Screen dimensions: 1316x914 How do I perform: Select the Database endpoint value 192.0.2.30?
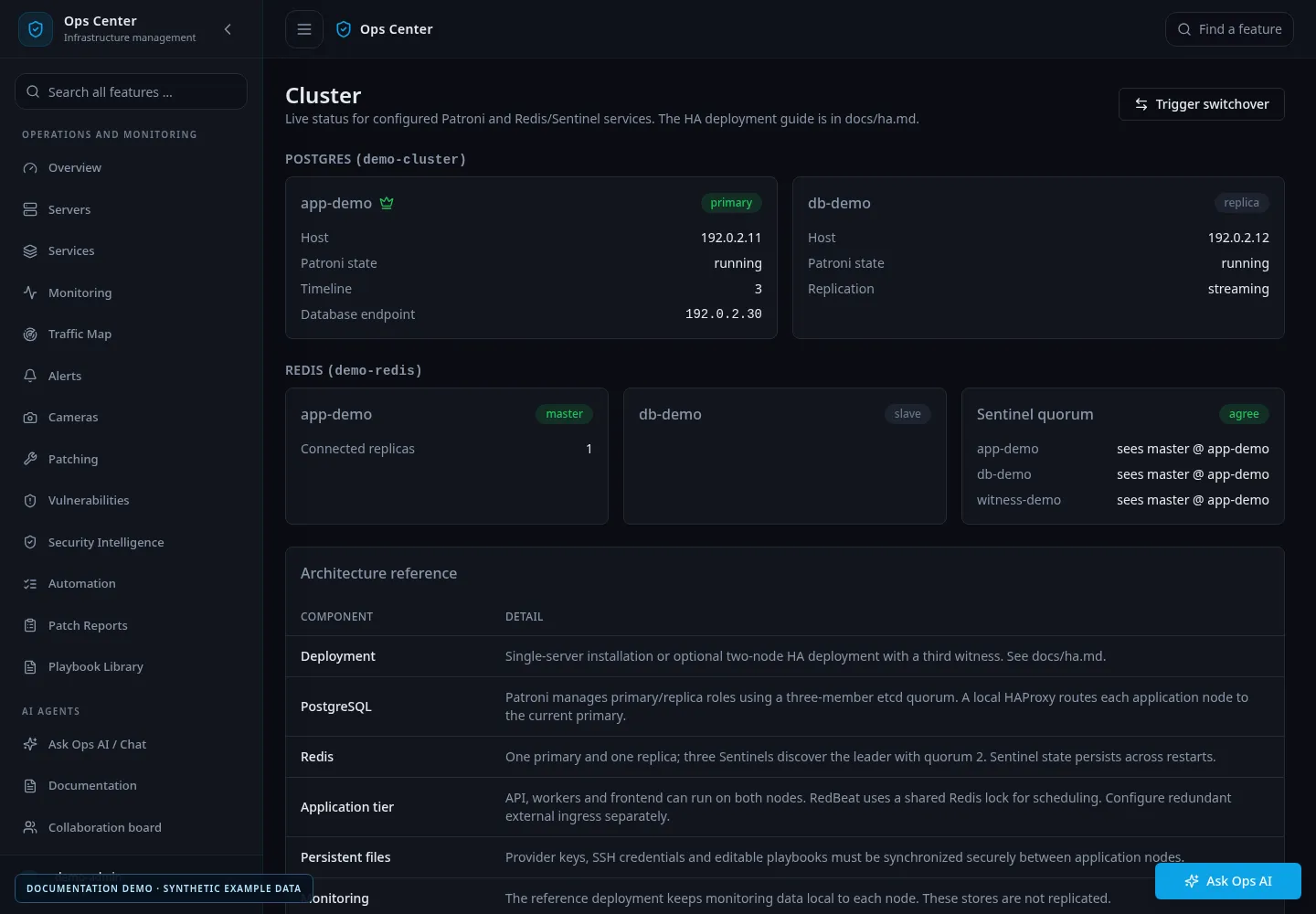point(724,314)
